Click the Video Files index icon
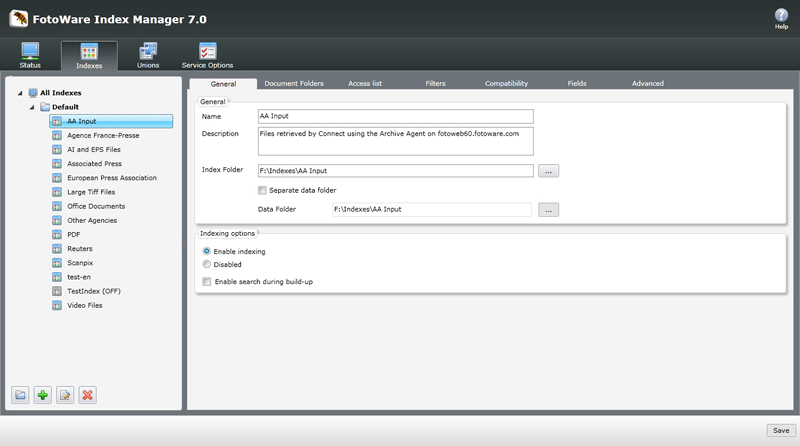The width and height of the screenshot is (800, 446). point(57,306)
